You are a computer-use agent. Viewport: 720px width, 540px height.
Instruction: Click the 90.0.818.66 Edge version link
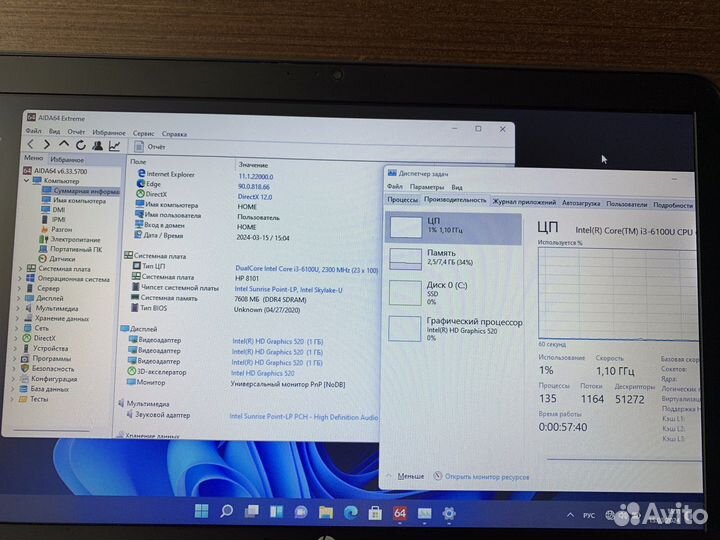tap(254, 186)
